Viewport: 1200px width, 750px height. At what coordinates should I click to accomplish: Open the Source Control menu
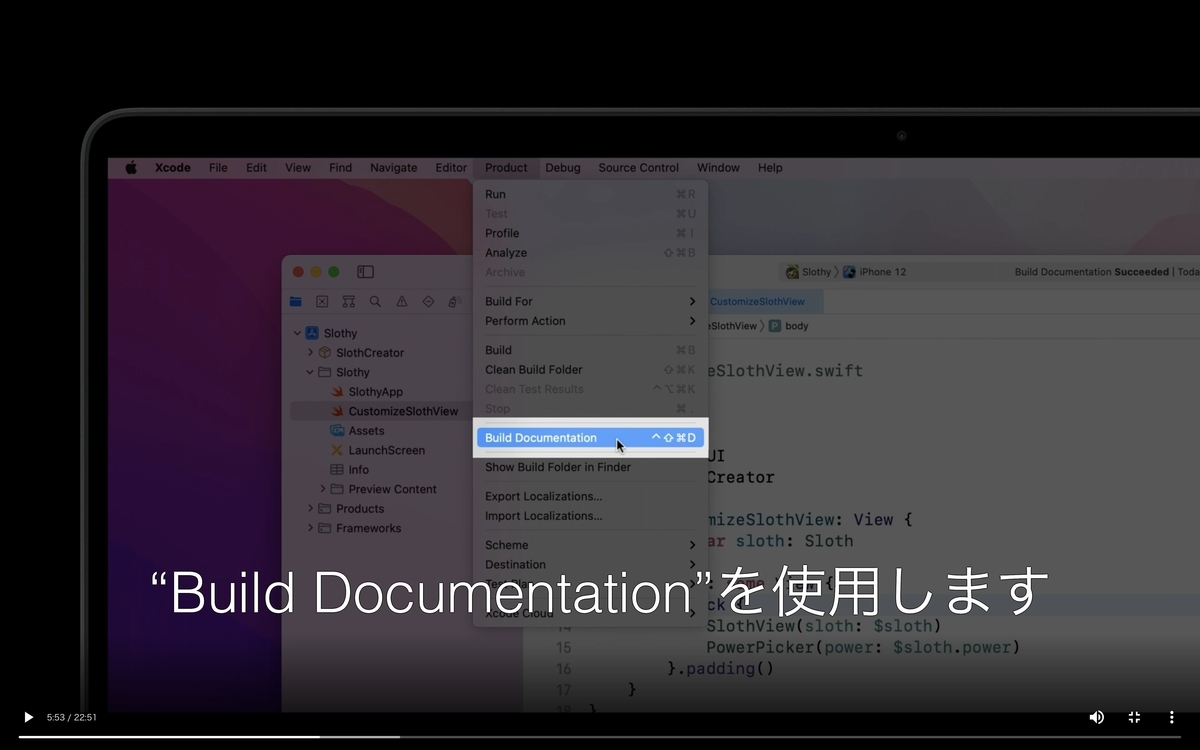pos(638,168)
